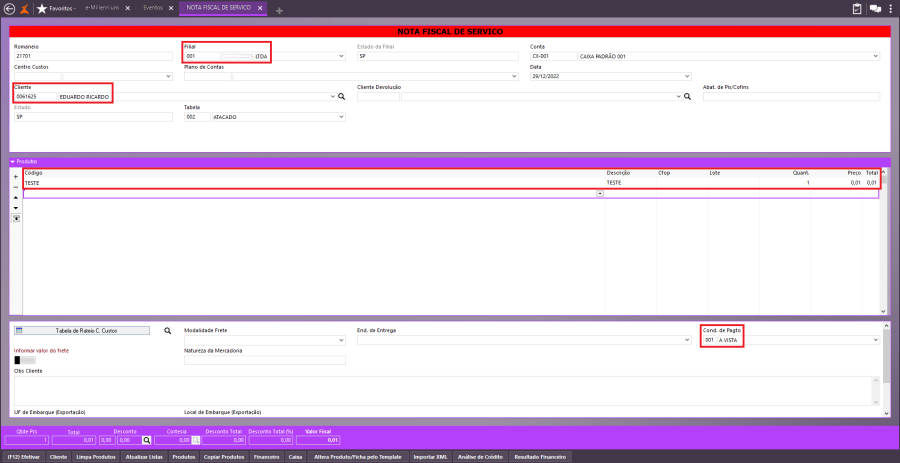Click Altera Produto/Ficha pelo Template button
The width and height of the screenshot is (900, 463).
click(358, 457)
